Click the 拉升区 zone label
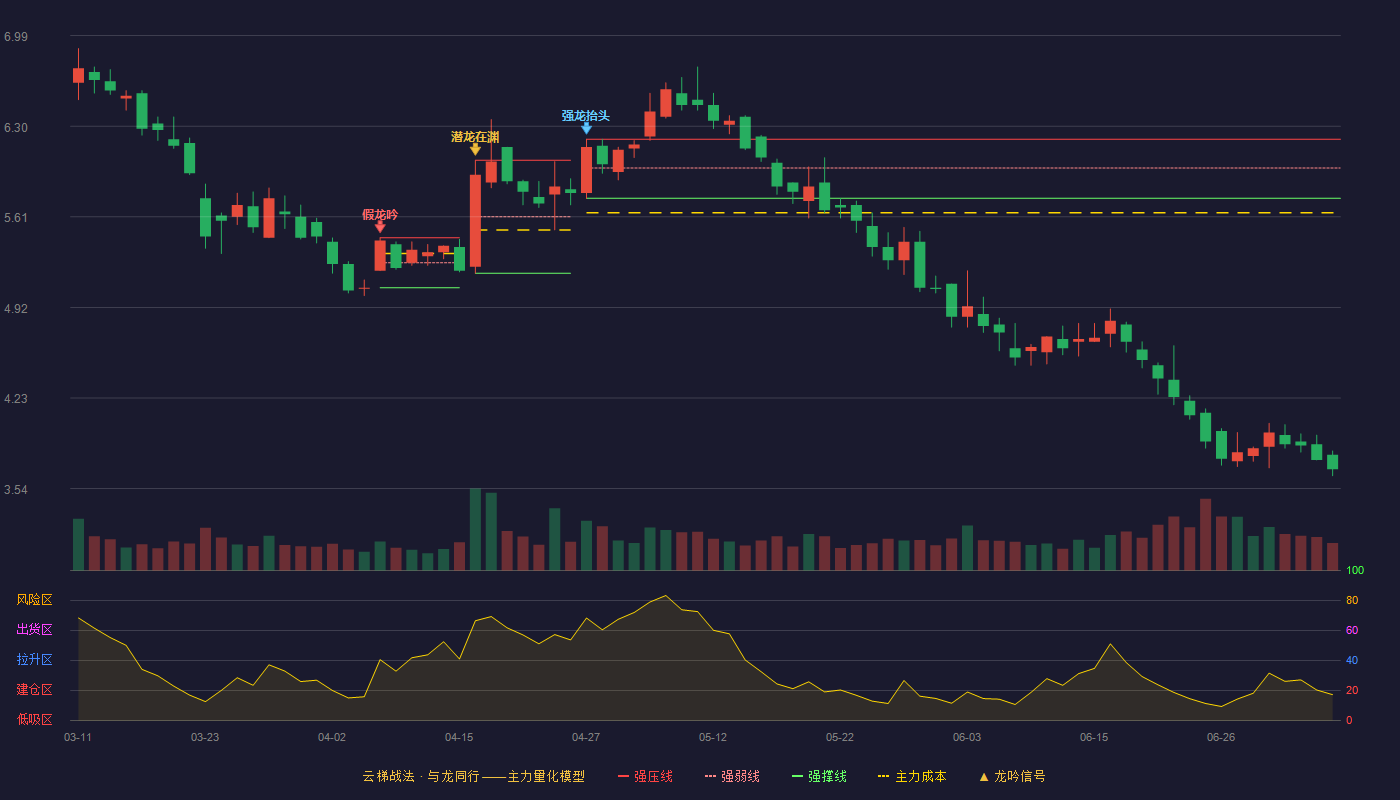 pyautogui.click(x=34, y=659)
